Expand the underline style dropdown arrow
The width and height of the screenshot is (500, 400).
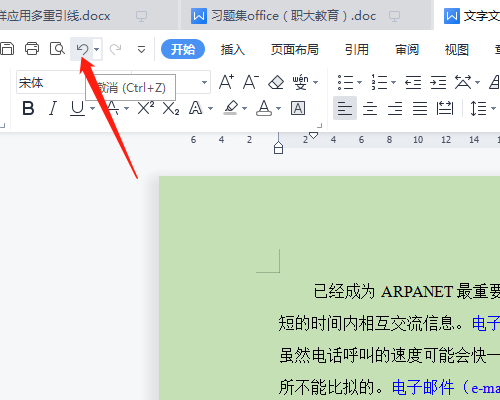[x=92, y=108]
